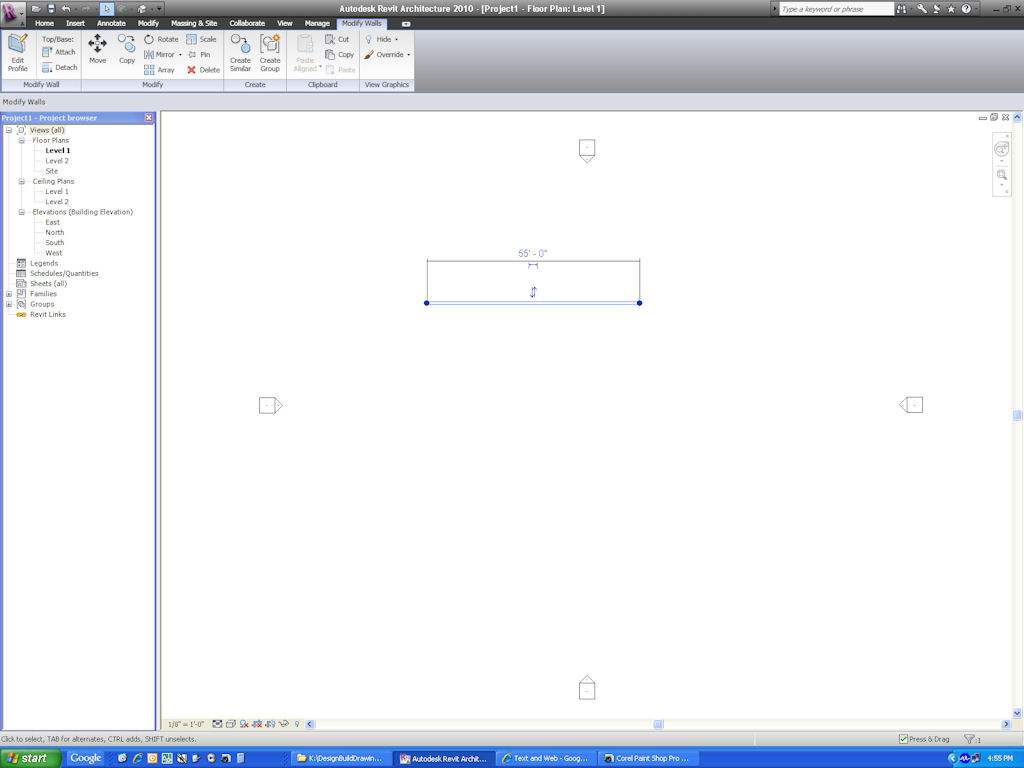Click the Modify arrow in quick access toolbar
Screen dimensions: 1024x768
coord(107,9)
